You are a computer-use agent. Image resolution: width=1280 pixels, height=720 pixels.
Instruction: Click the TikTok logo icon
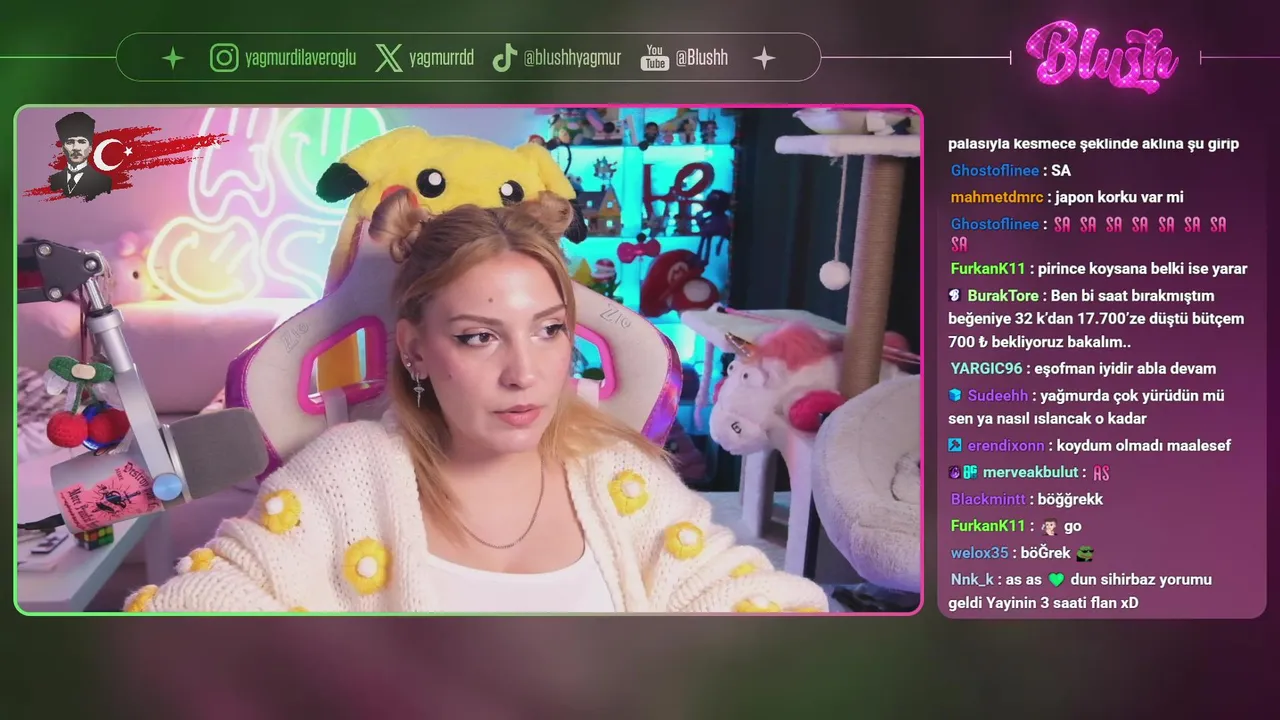point(504,58)
